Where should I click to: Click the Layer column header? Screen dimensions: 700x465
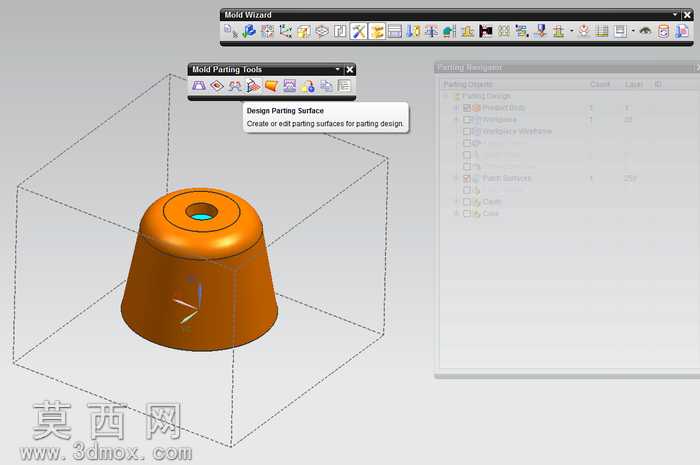coord(633,84)
